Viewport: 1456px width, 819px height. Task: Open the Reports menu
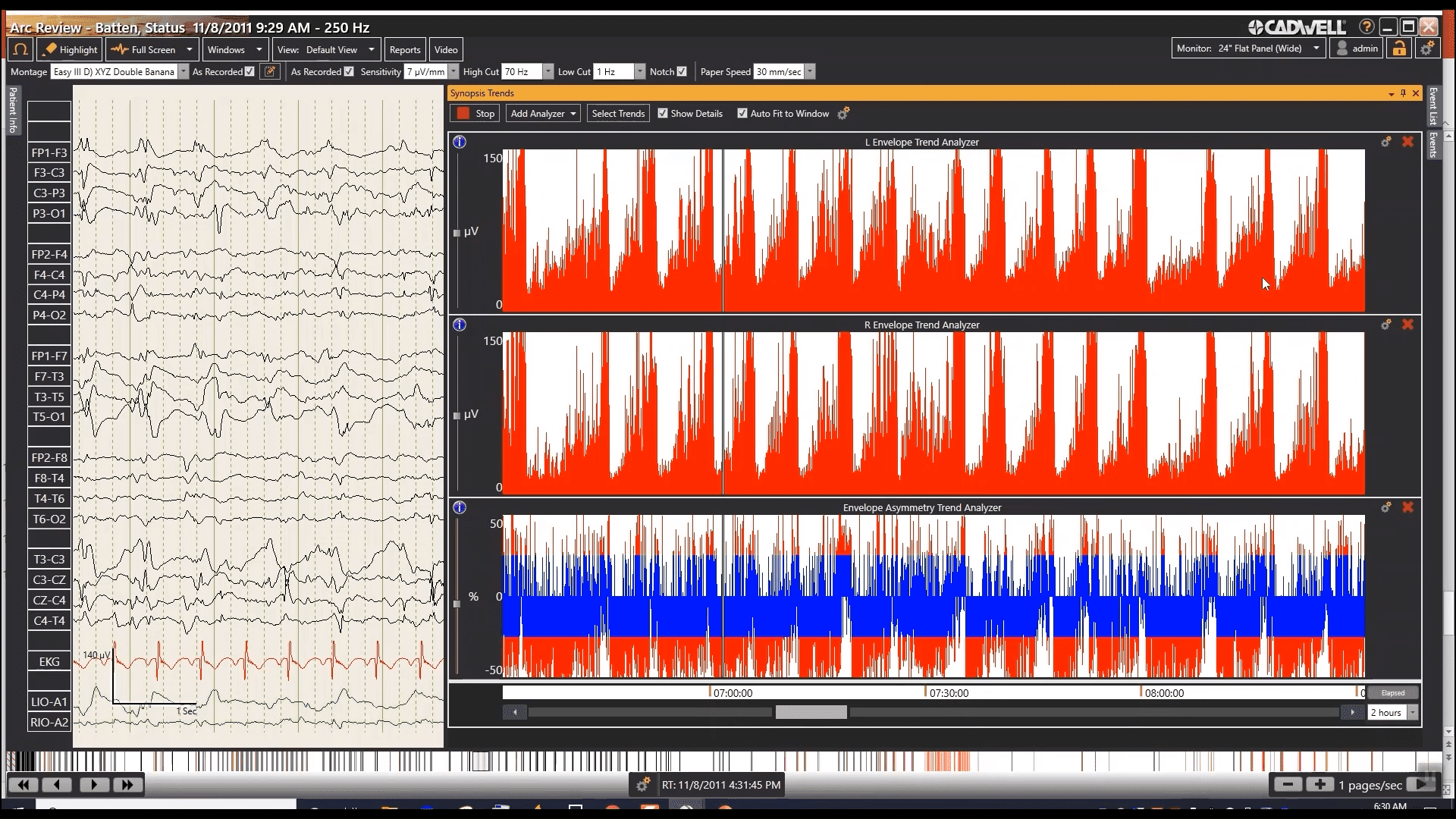pyautogui.click(x=404, y=50)
